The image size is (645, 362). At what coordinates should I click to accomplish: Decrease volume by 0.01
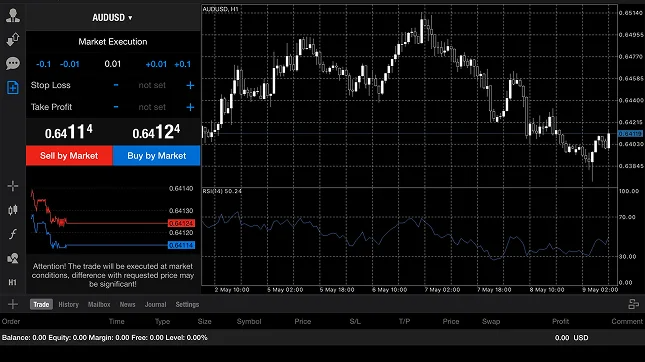pyautogui.click(x=70, y=64)
